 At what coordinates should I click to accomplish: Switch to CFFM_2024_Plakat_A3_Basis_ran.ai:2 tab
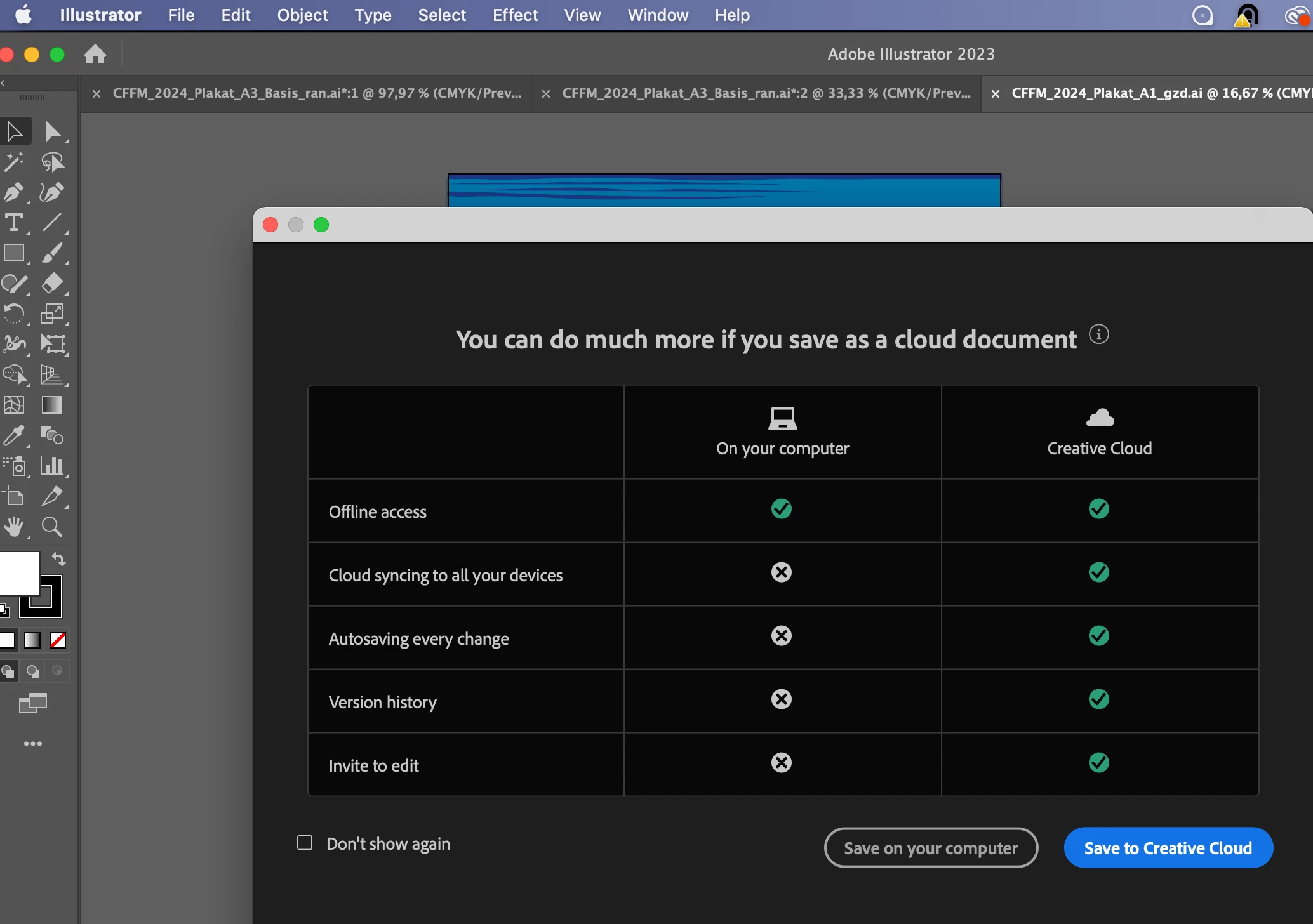pos(766,93)
